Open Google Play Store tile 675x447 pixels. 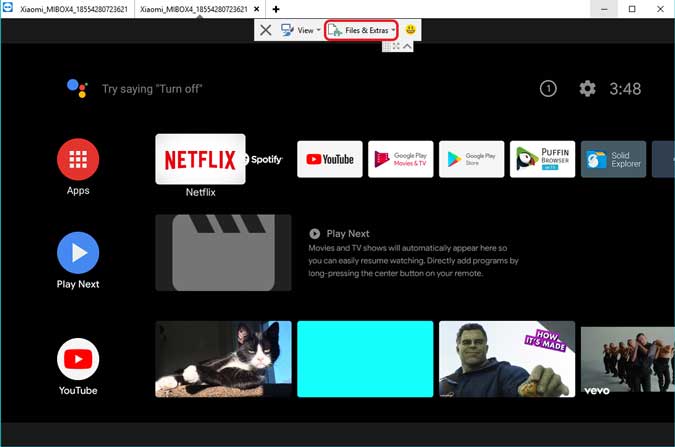point(471,159)
